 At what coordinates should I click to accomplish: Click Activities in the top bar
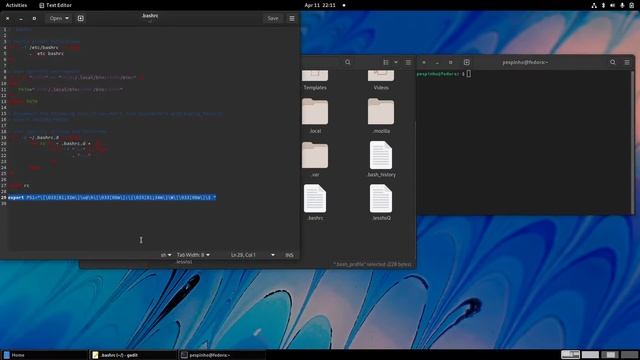[16, 5]
